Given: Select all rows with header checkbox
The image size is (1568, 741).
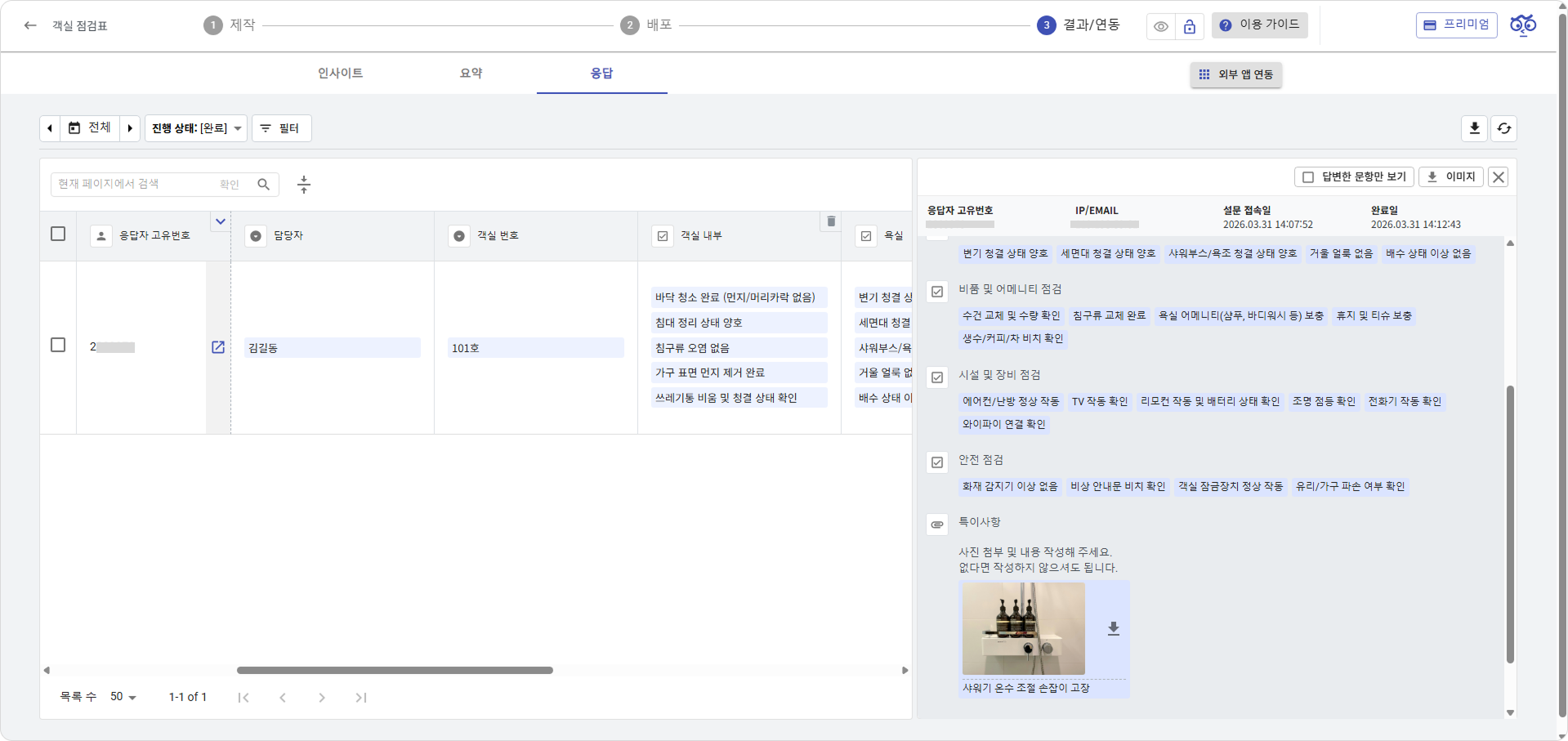Looking at the screenshot, I should [58, 234].
